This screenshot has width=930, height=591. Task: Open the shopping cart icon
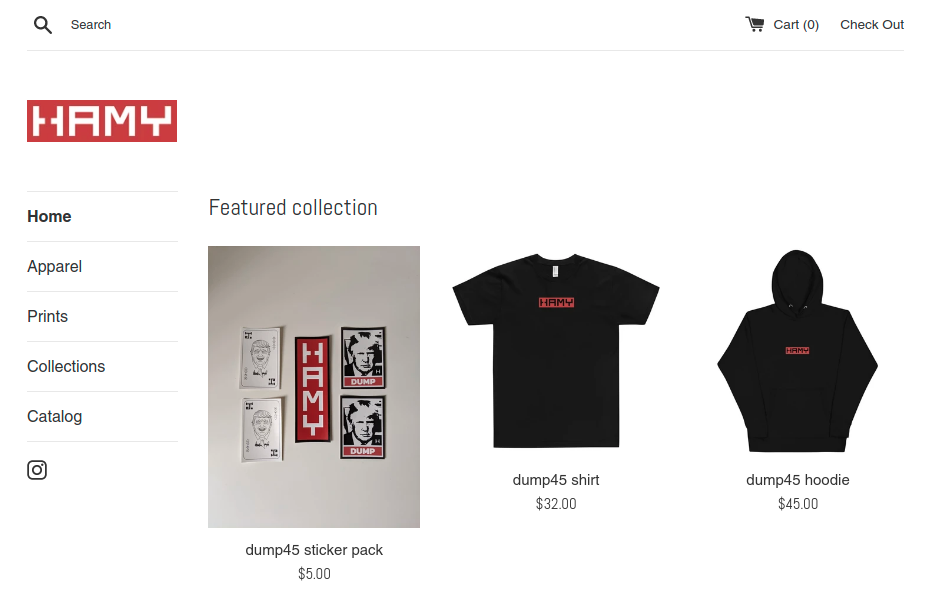point(754,24)
